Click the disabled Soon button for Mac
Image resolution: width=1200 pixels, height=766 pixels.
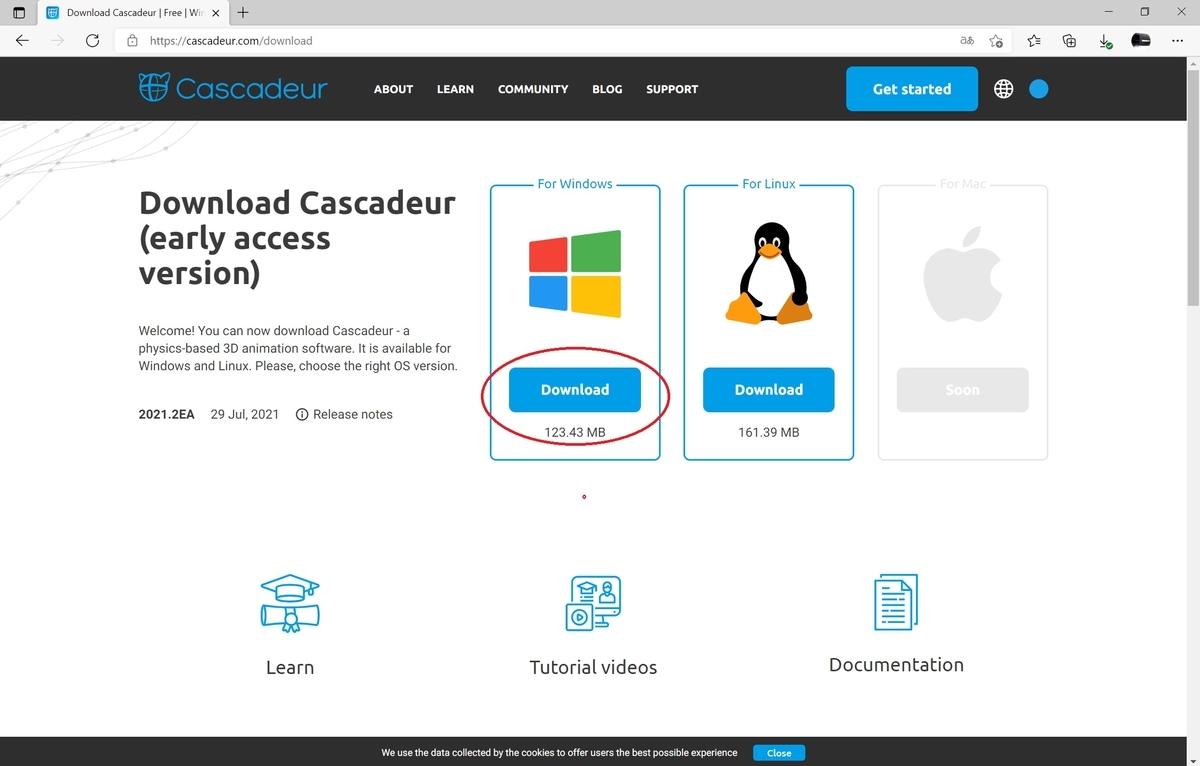pyautogui.click(x=962, y=390)
